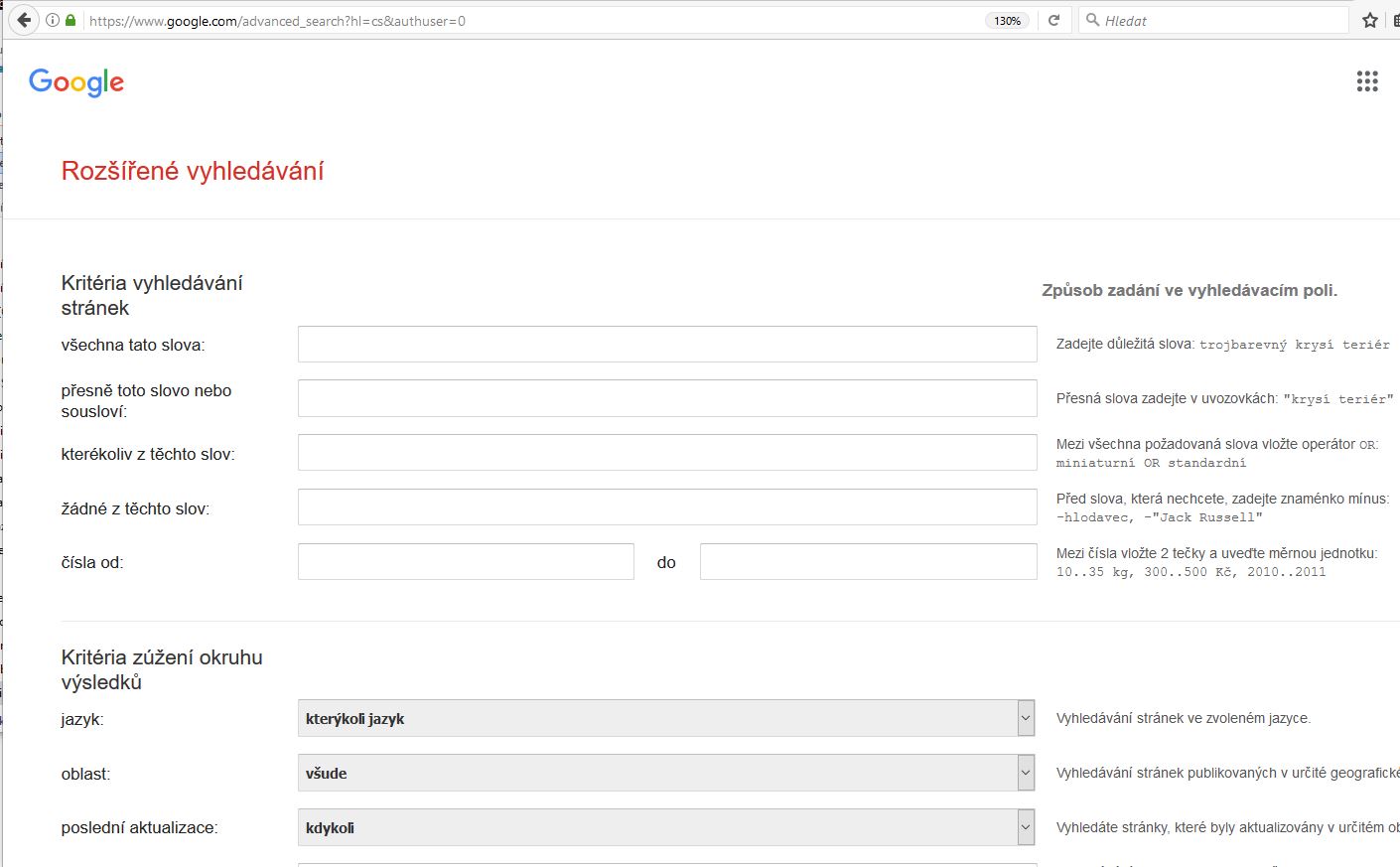
Task: Click the green padlock security icon
Action: pyautogui.click(x=70, y=20)
